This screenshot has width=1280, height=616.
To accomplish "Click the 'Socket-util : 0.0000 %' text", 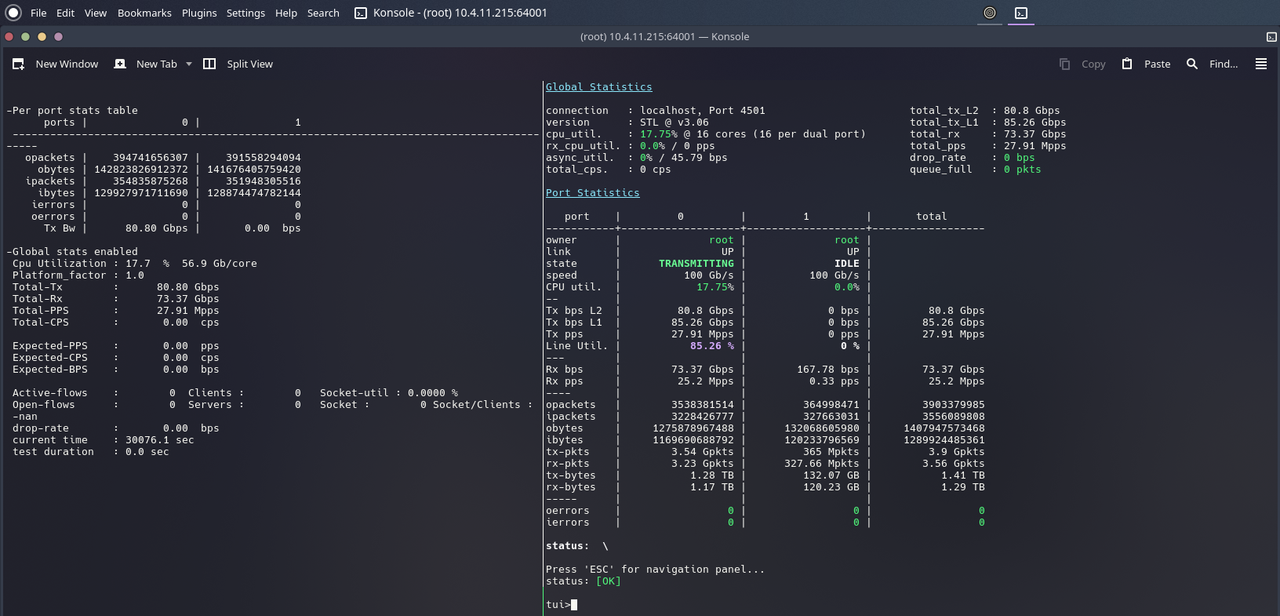I will [x=389, y=393].
